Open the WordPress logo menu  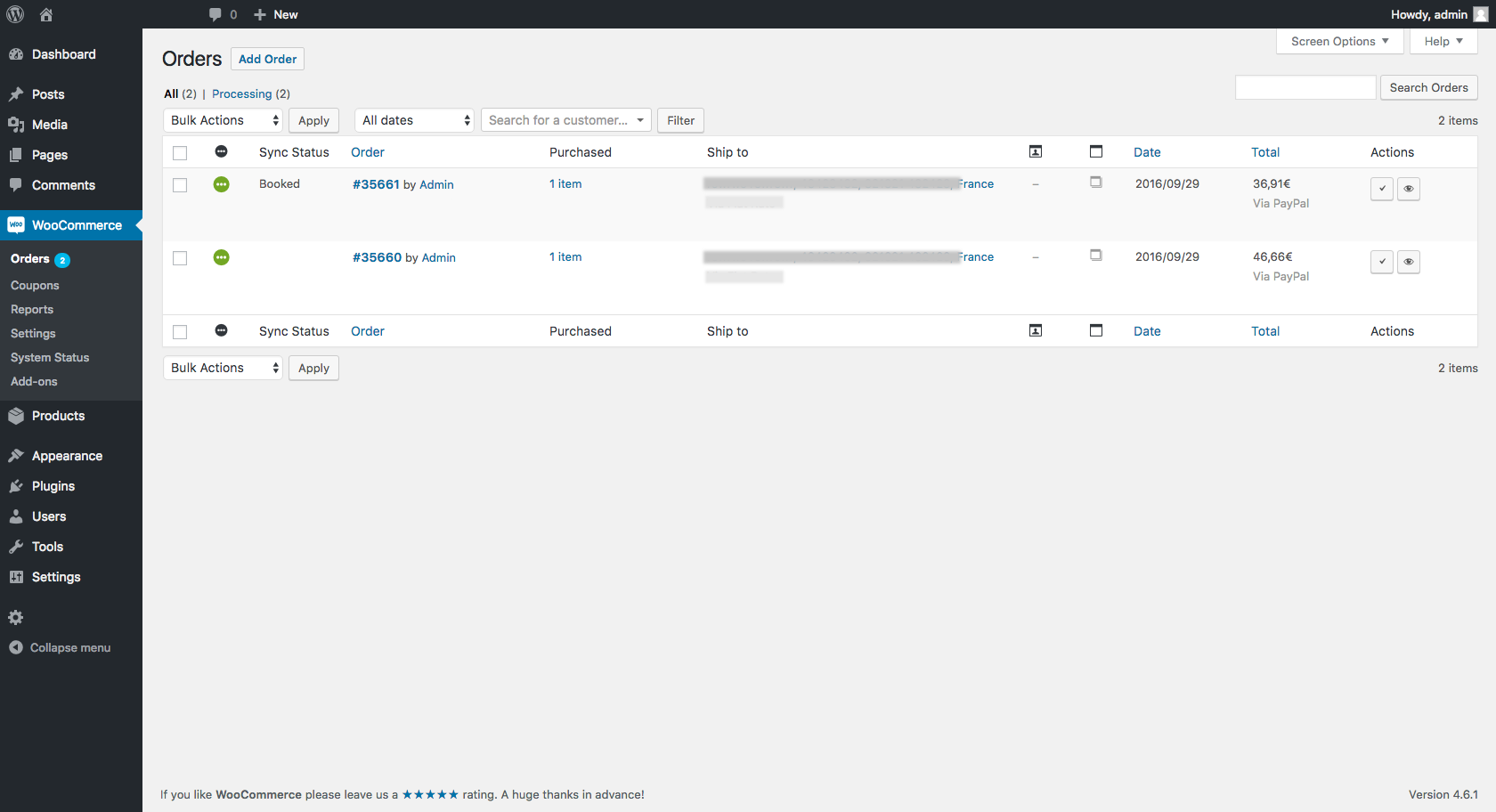(15, 14)
